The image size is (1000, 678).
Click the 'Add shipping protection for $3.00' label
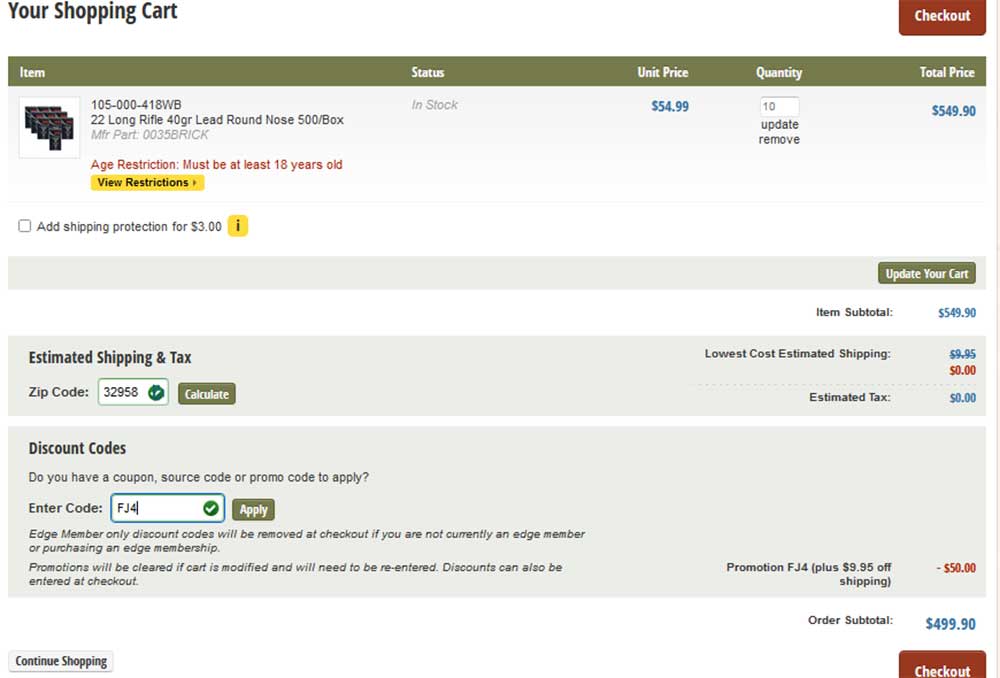coord(129,227)
